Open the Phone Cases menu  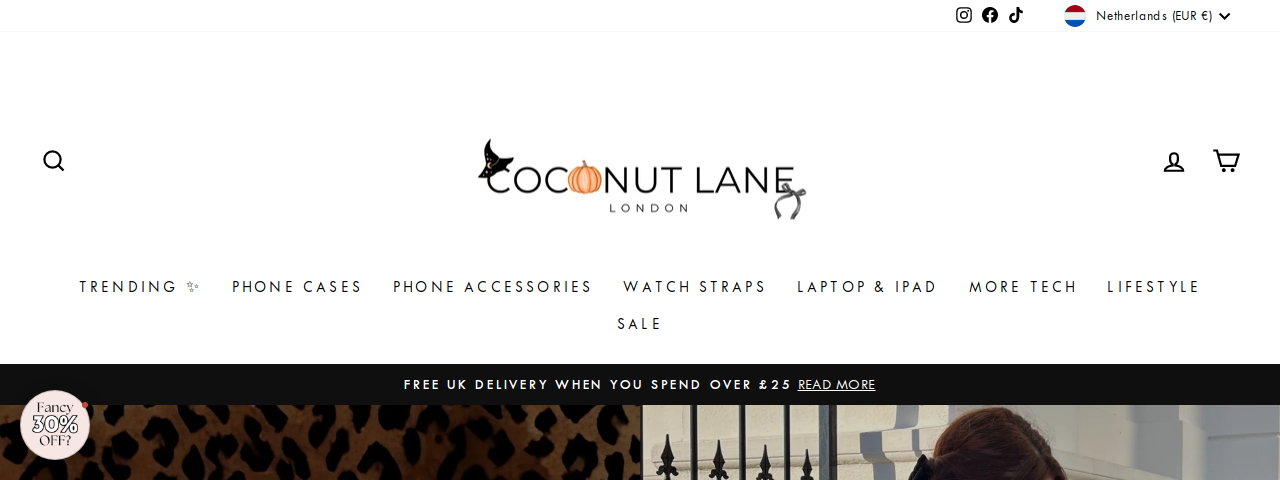(x=297, y=287)
